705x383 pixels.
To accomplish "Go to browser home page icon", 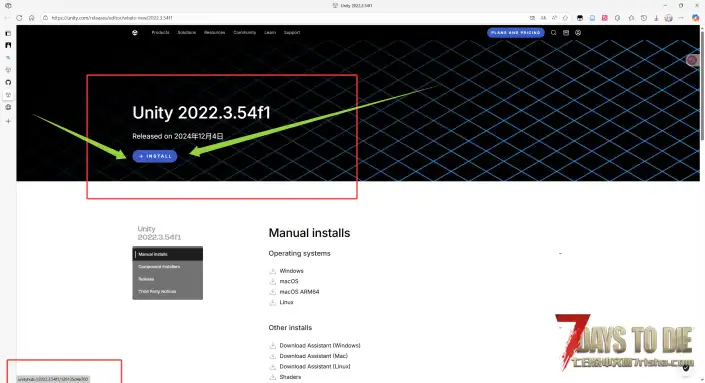I will tap(31, 18).
